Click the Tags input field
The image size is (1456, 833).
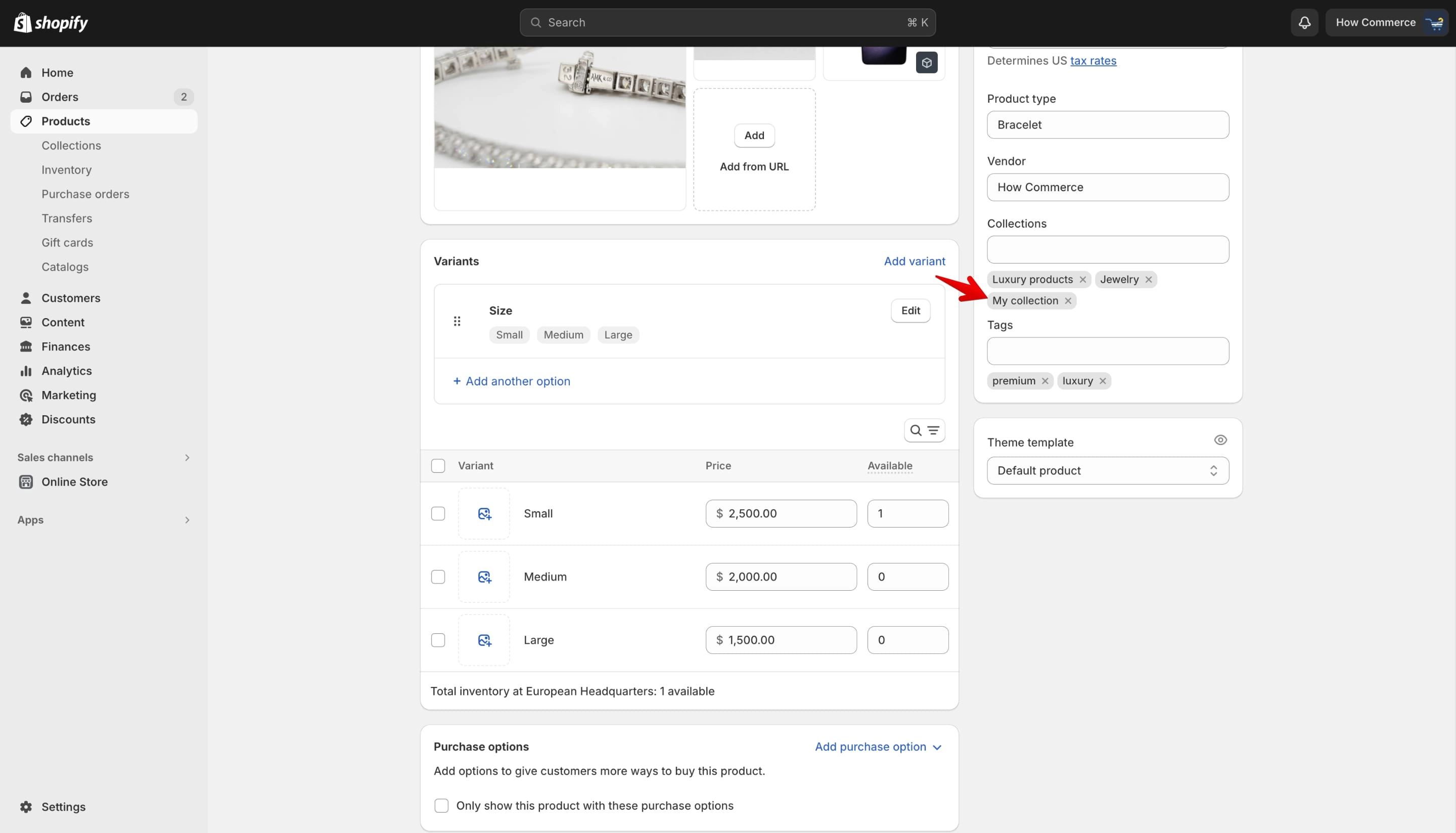click(1108, 352)
